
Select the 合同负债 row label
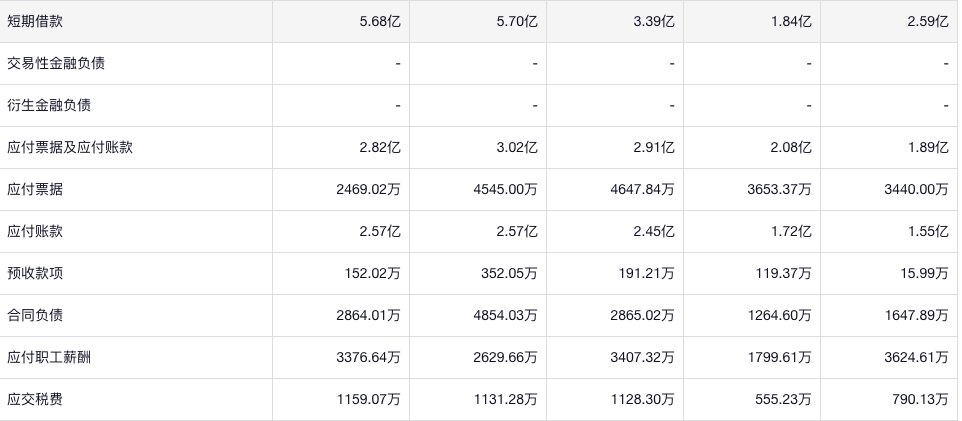(x=35, y=315)
